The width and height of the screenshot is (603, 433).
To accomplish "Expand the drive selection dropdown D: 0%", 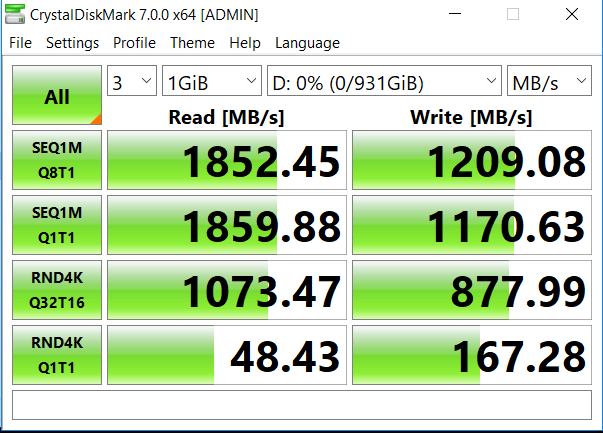I will 384,80.
